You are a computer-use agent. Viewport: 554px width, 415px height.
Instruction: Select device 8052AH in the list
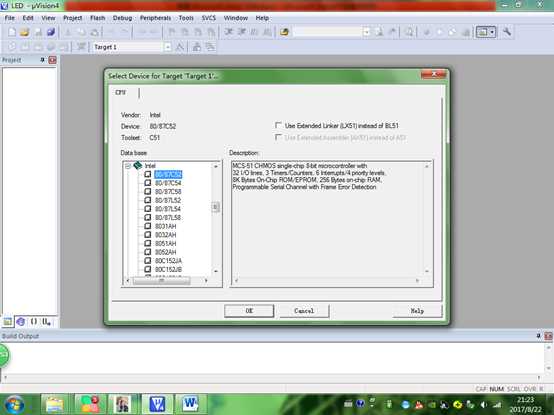166,252
